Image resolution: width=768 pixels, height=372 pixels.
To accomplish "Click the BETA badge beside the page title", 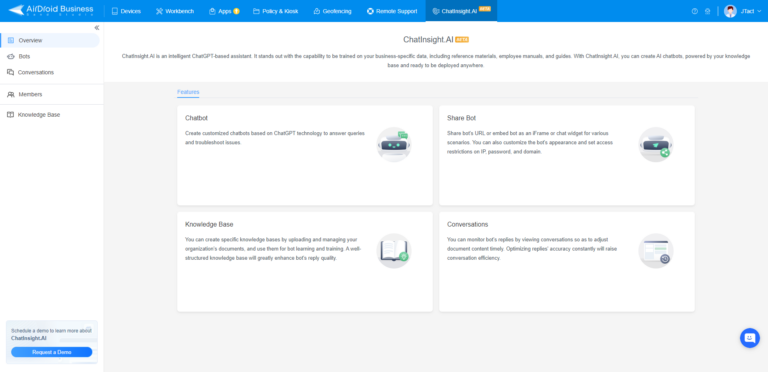I will [462, 40].
